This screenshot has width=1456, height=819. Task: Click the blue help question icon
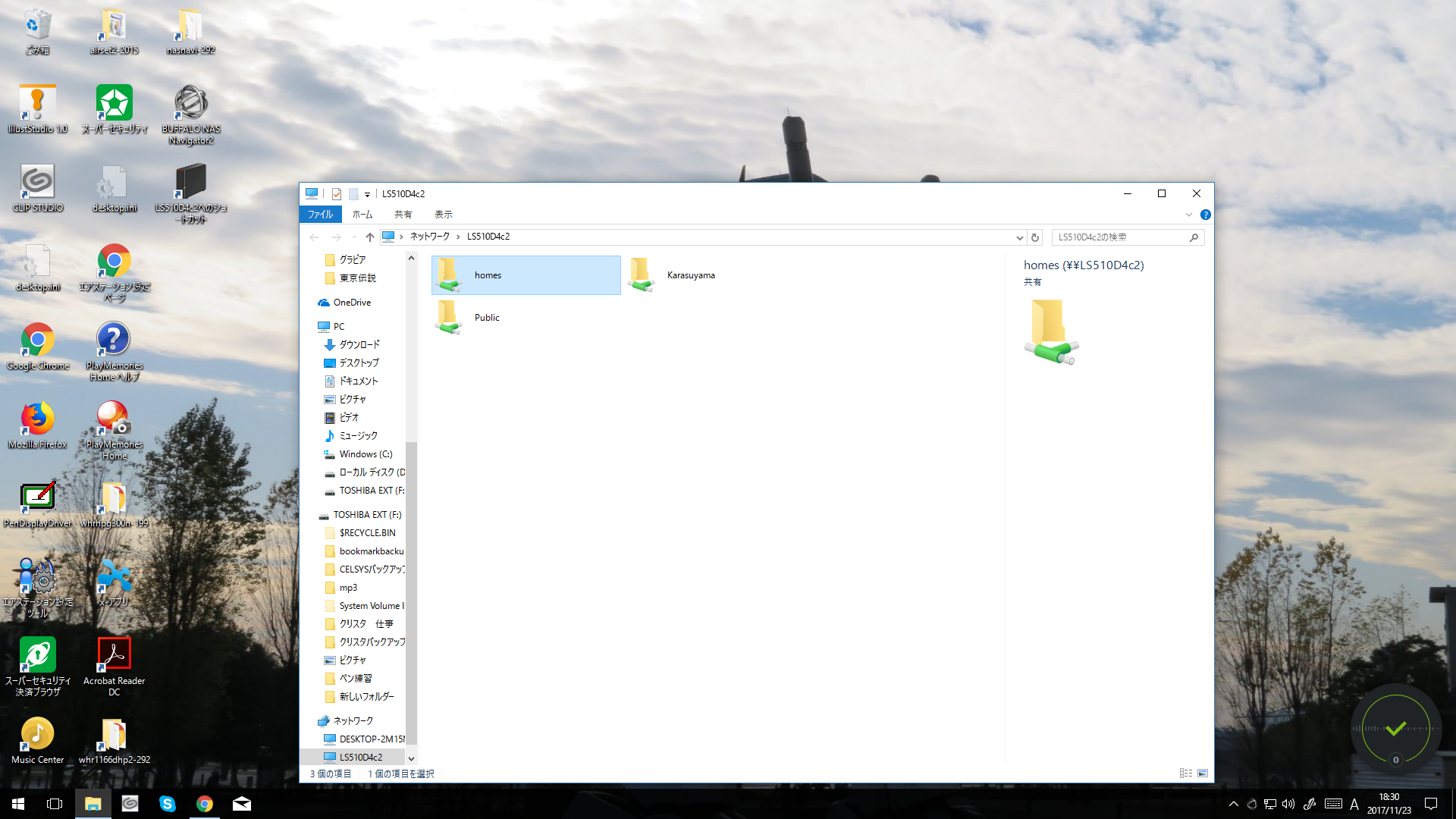tap(1206, 215)
